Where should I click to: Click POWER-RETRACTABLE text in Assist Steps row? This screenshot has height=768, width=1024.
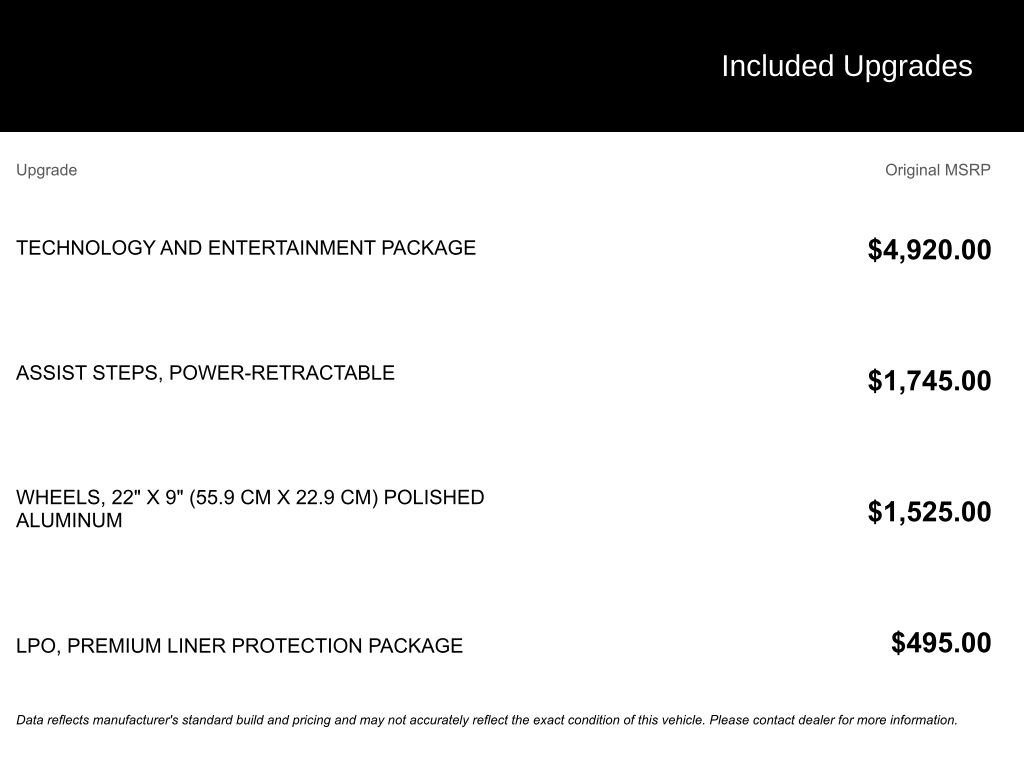tap(282, 373)
